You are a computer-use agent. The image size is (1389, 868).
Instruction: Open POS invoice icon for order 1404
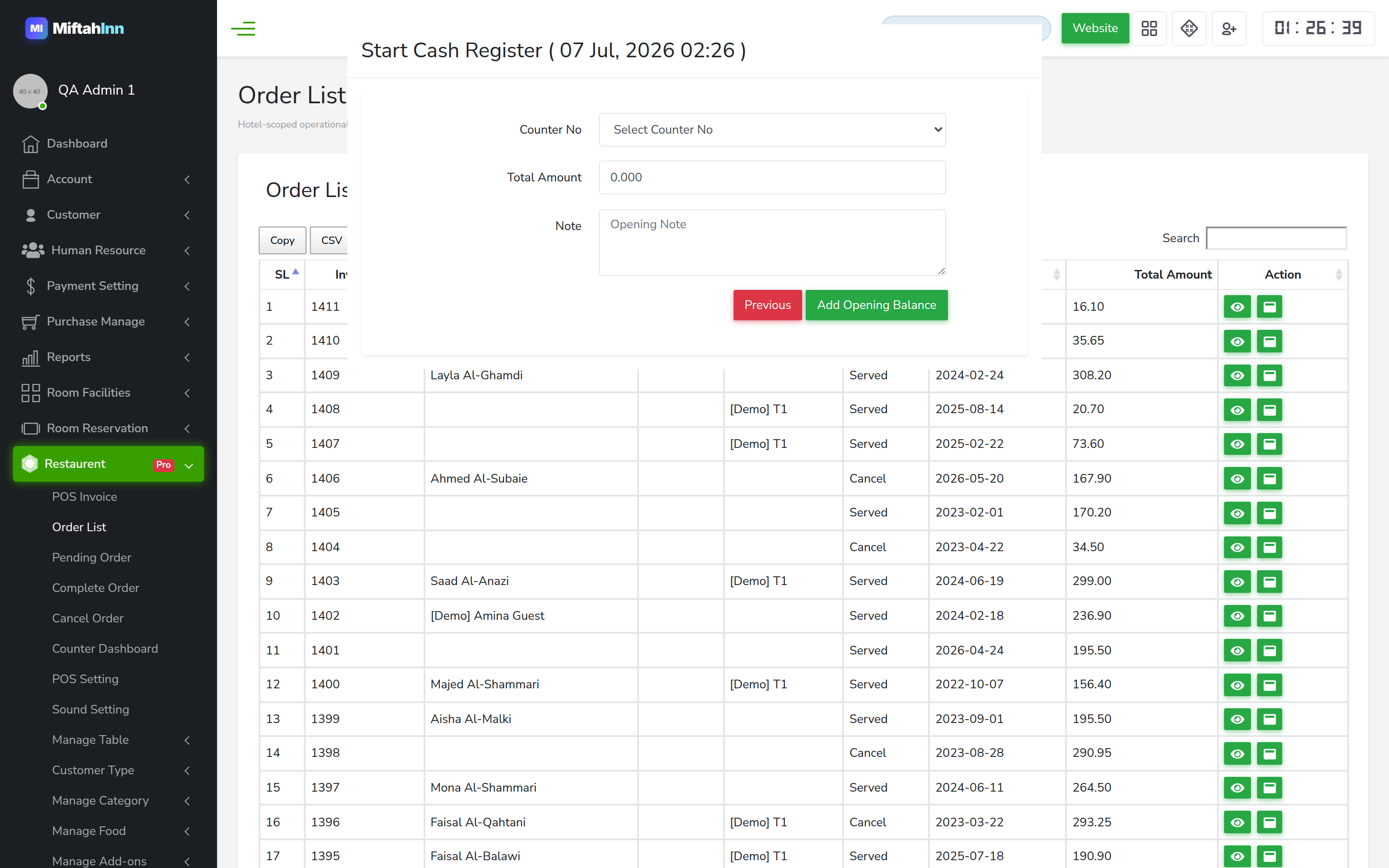click(1269, 547)
